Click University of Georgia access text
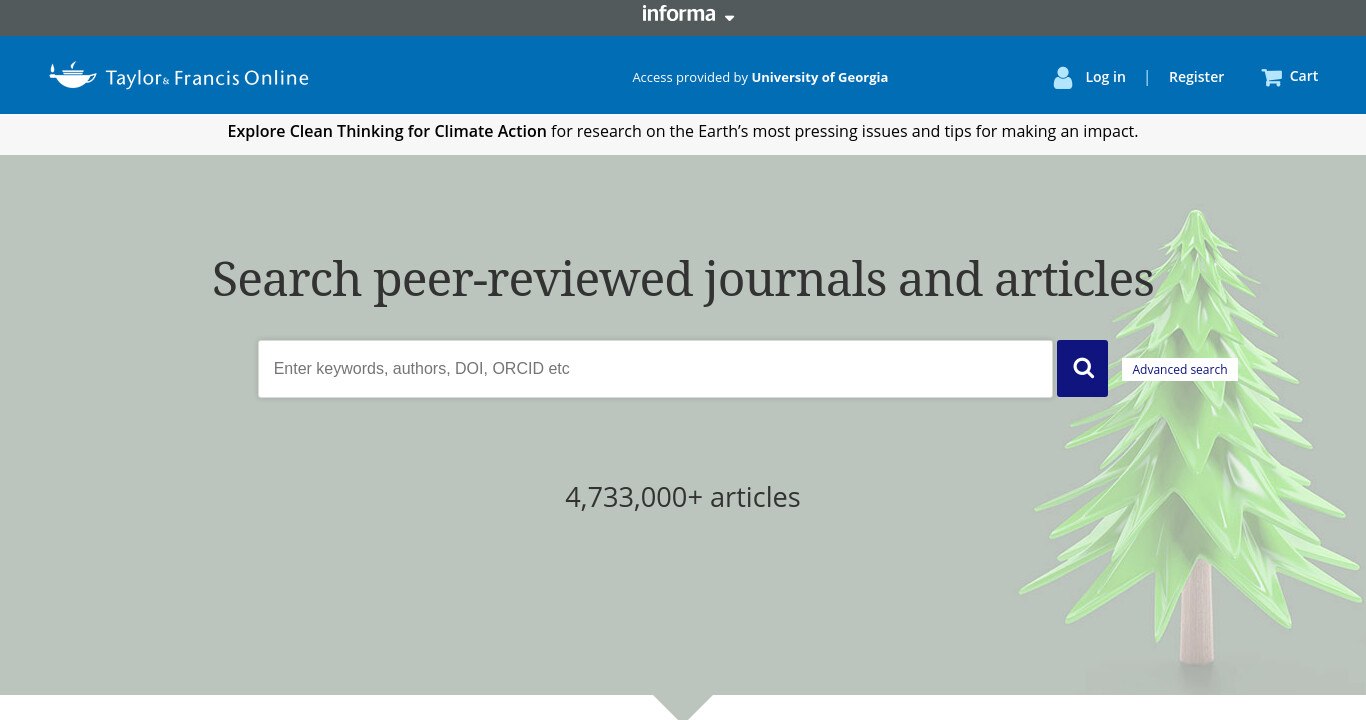 [819, 77]
